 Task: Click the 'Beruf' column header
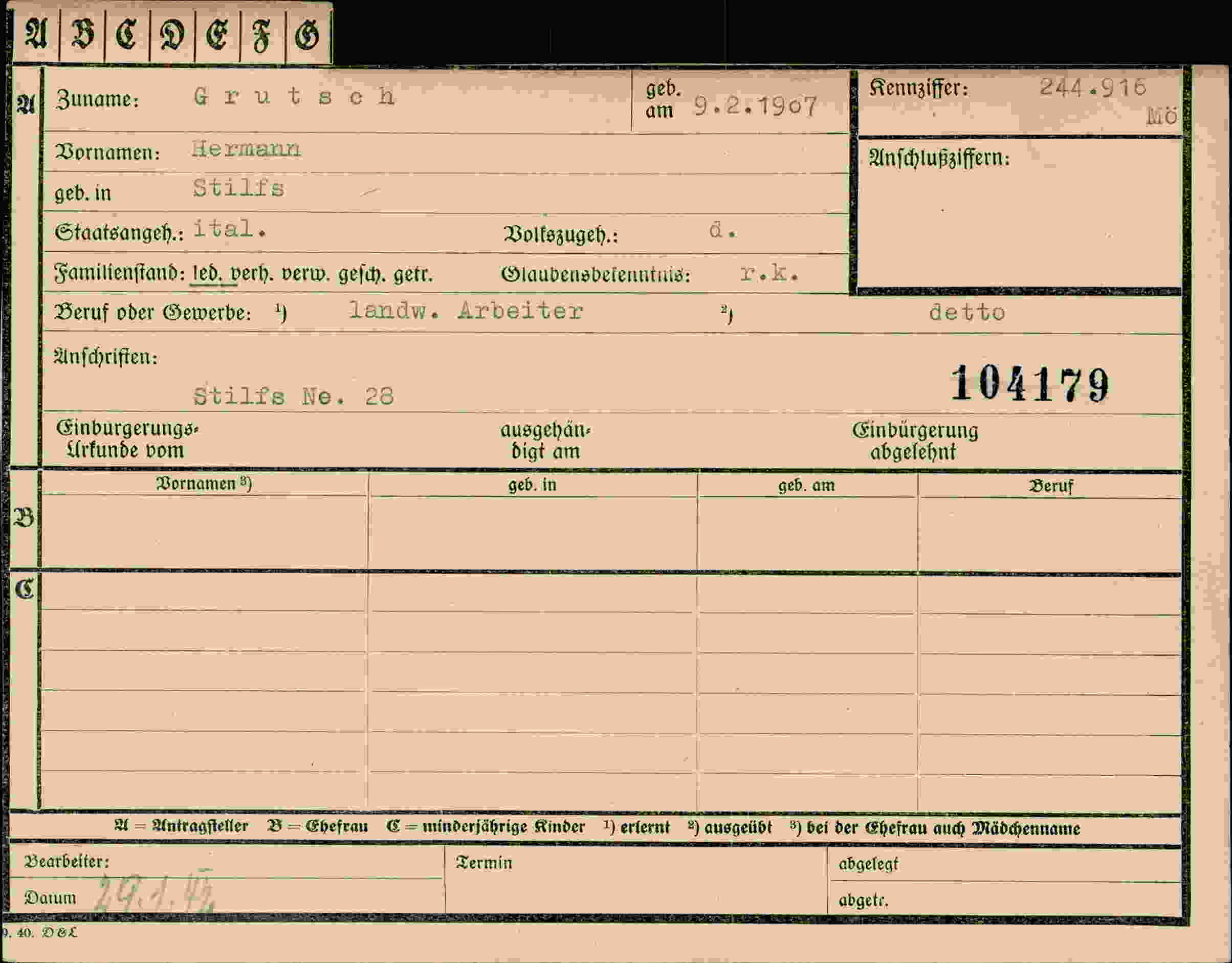tap(1051, 486)
